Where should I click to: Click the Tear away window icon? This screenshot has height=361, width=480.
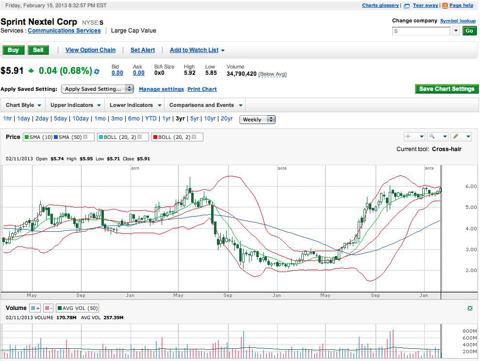407,6
